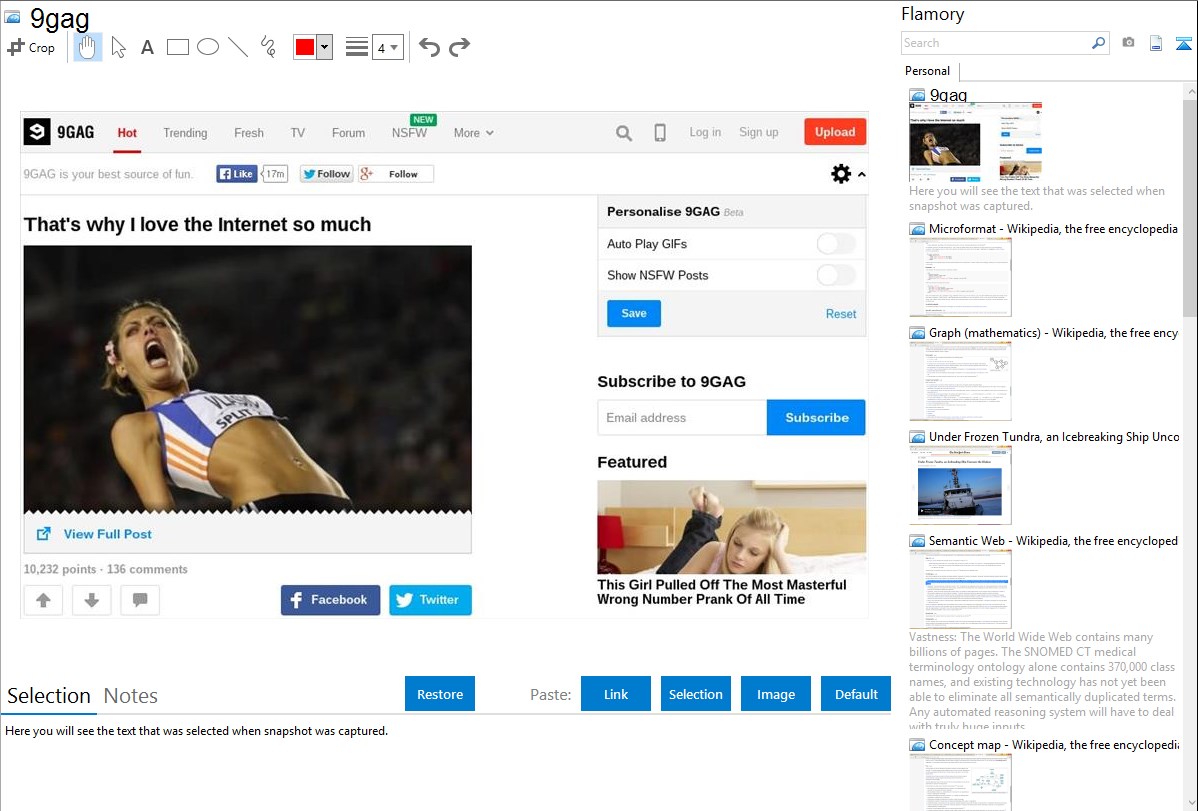Click the Reset link
The width and height of the screenshot is (1198, 811).
(x=840, y=314)
